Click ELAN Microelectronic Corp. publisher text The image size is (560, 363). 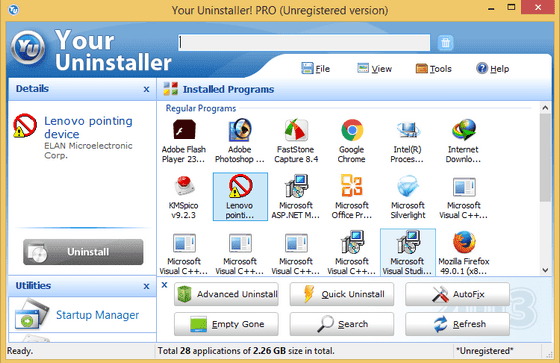[88, 150]
